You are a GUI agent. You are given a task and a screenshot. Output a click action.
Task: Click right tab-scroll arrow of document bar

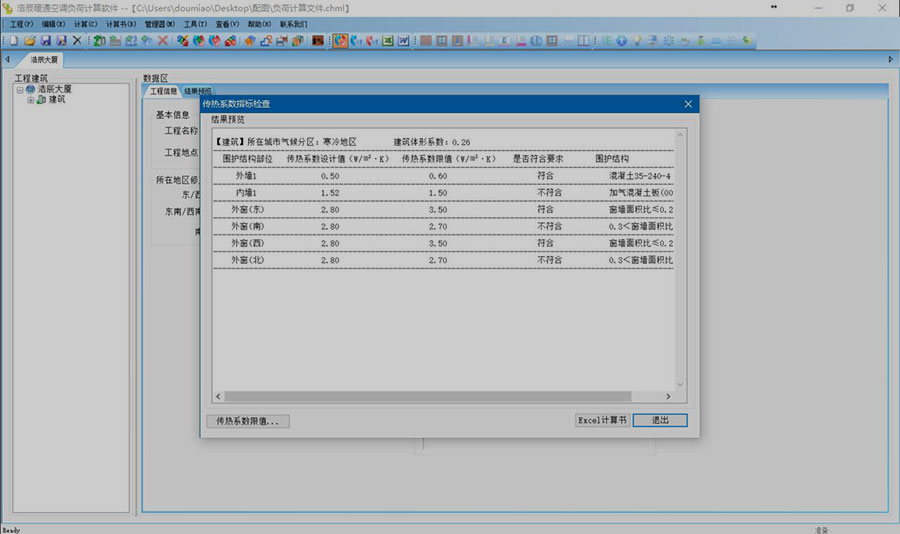click(x=890, y=60)
